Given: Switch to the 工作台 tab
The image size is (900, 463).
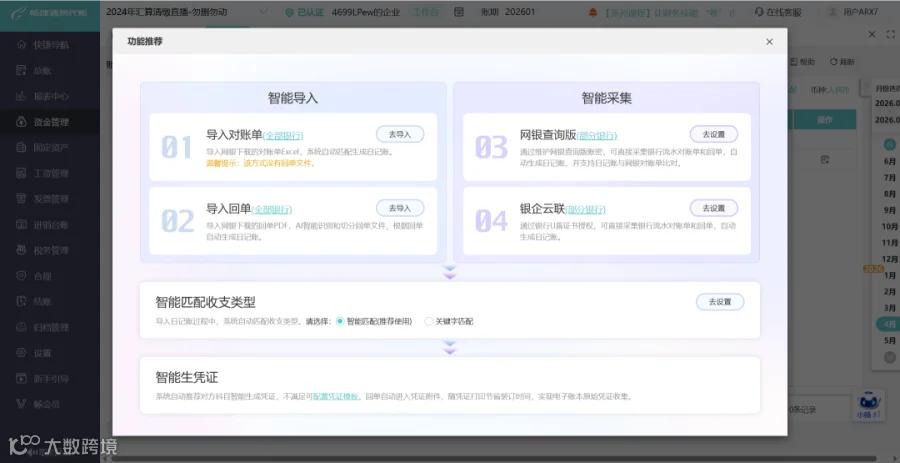Looking at the screenshot, I should pyautogui.click(x=425, y=12).
